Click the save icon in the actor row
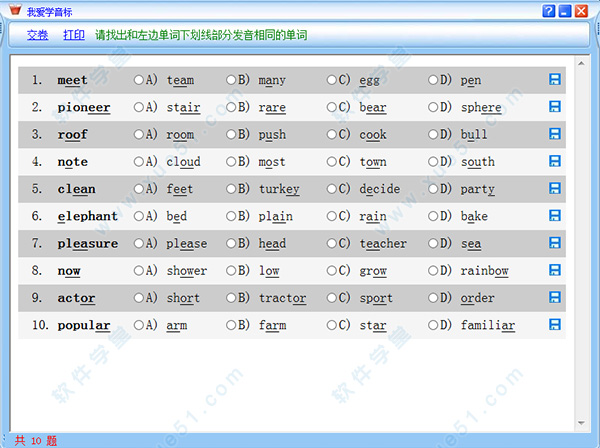Screen dimensions: 600x448 [x=554, y=297]
